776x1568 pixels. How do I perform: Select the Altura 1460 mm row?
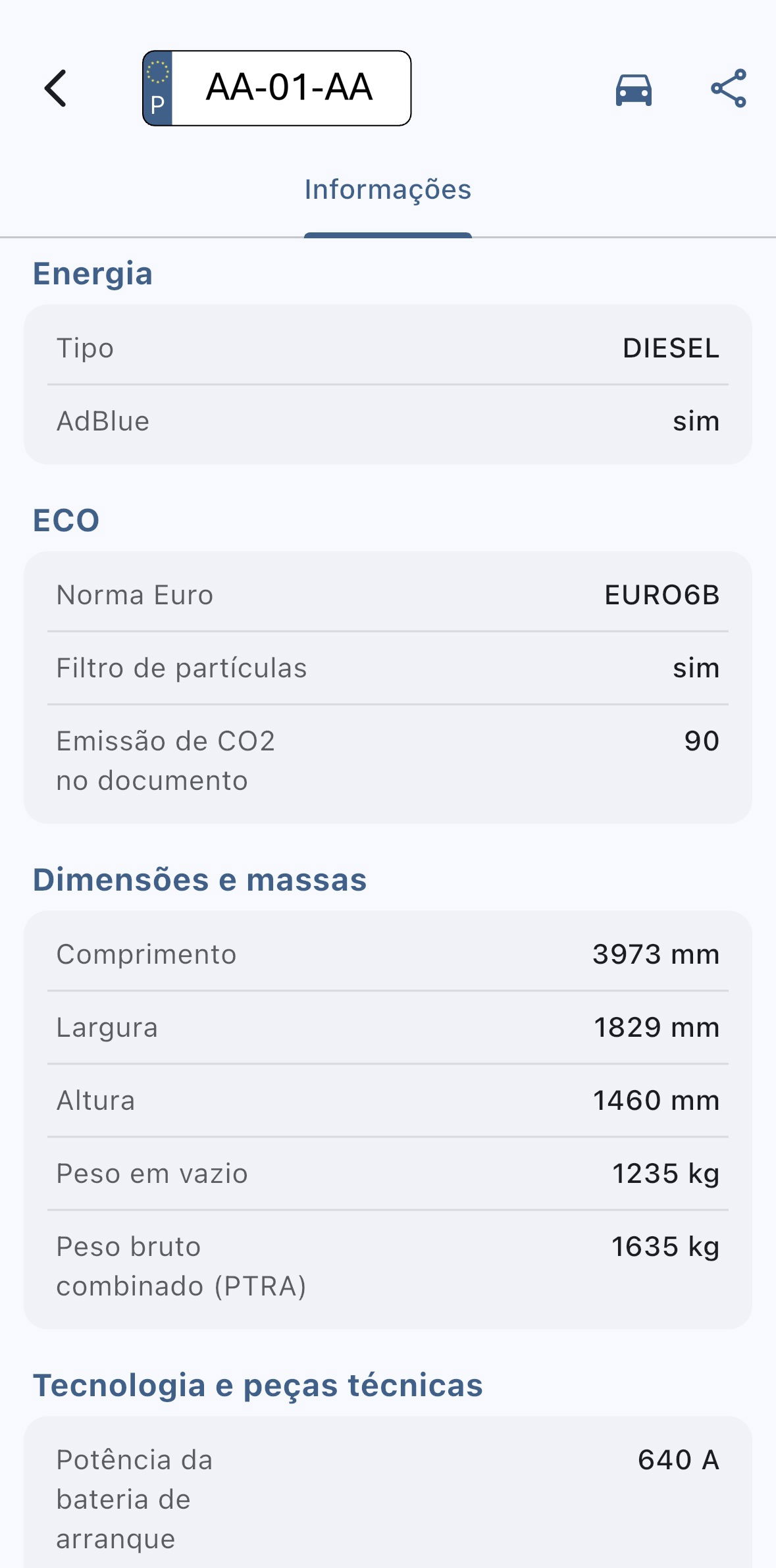click(x=388, y=1101)
